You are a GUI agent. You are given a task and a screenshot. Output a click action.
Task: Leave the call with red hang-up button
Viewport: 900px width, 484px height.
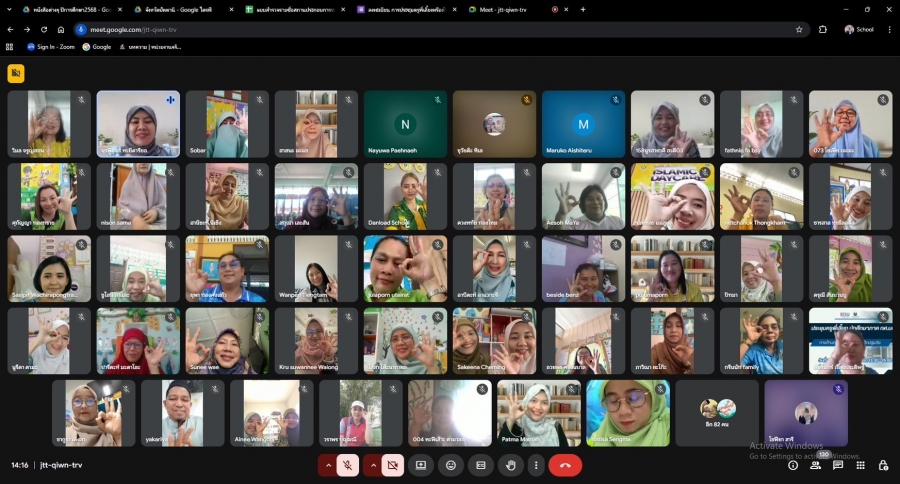[x=565, y=465]
